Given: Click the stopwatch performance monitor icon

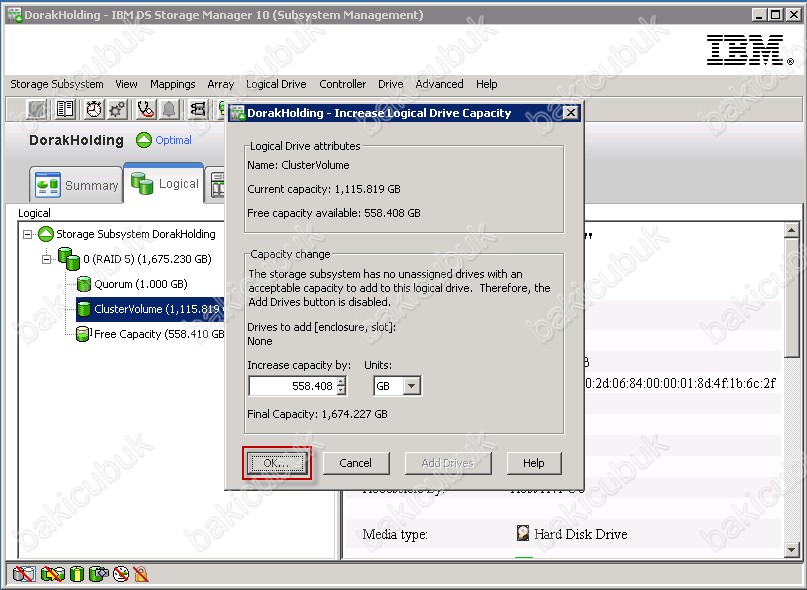Looking at the screenshot, I should click(x=94, y=109).
